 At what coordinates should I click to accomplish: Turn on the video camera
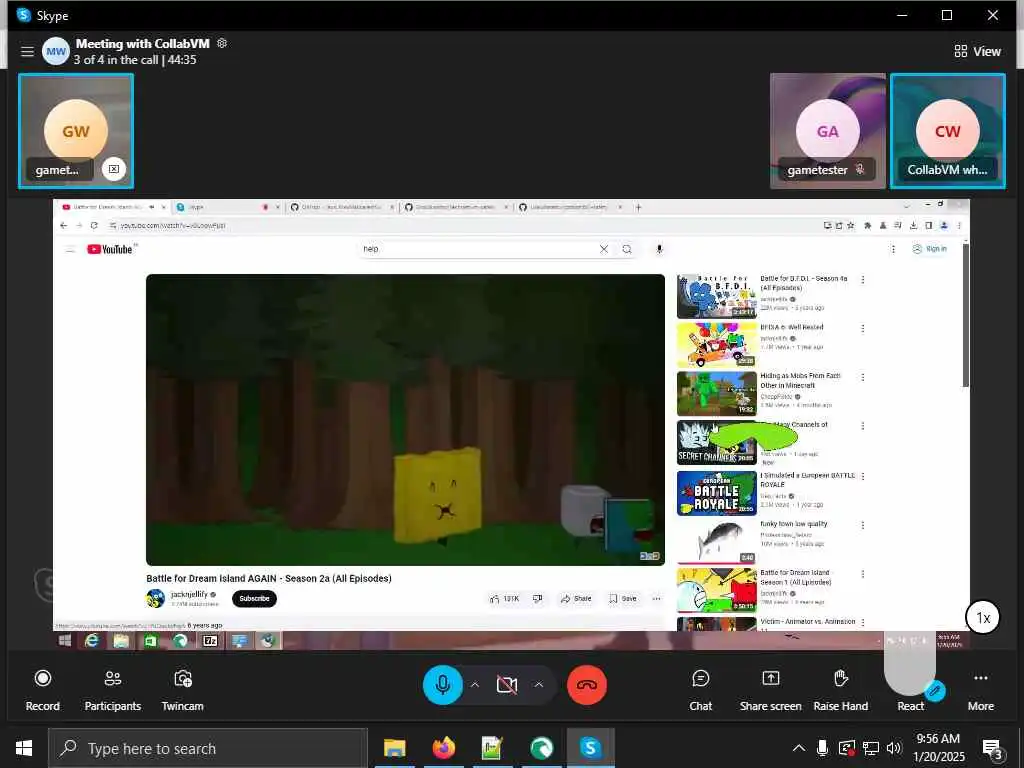point(506,684)
